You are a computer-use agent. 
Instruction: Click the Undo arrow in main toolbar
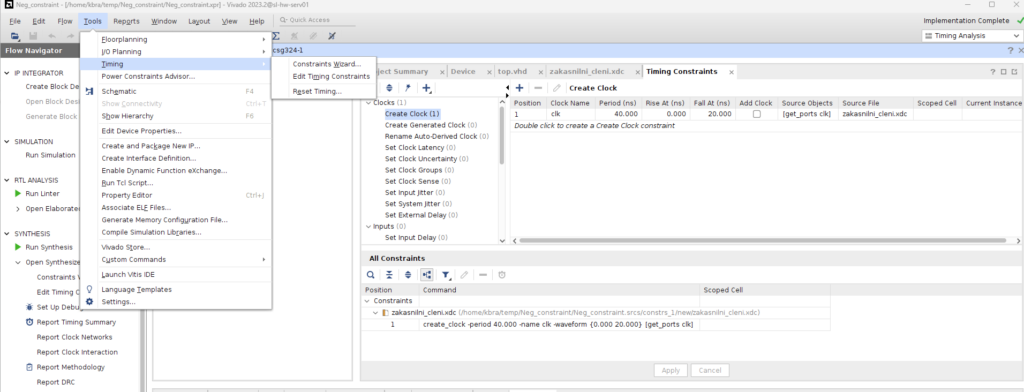pyautogui.click(x=52, y=36)
